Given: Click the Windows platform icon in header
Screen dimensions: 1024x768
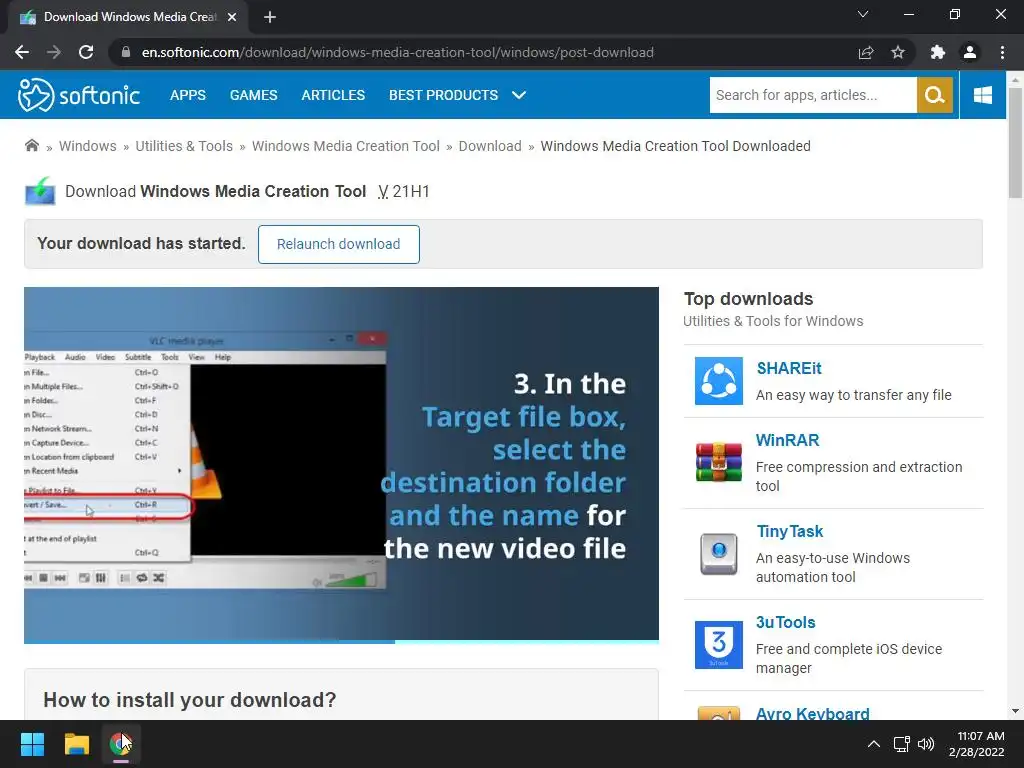Looking at the screenshot, I should pyautogui.click(x=983, y=95).
